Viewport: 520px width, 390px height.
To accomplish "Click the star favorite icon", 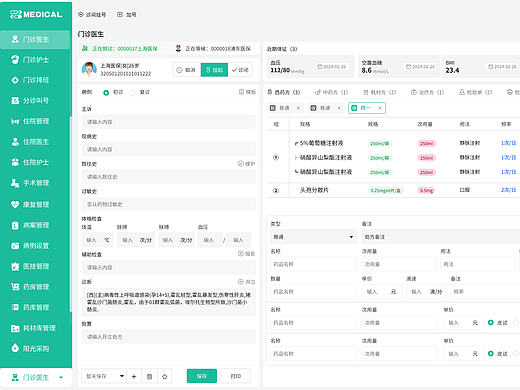I will coord(164,376).
